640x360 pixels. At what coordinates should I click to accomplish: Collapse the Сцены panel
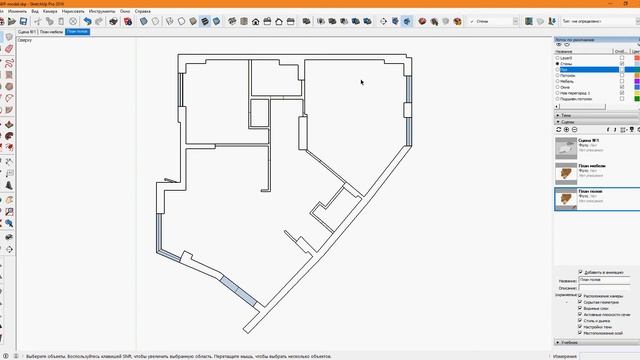pyautogui.click(x=596, y=122)
